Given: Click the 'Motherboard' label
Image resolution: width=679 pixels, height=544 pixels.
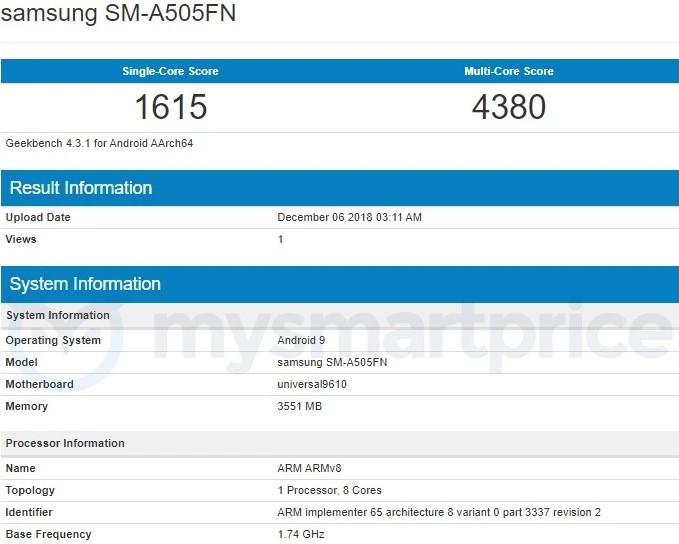Looking at the screenshot, I should pos(39,384).
